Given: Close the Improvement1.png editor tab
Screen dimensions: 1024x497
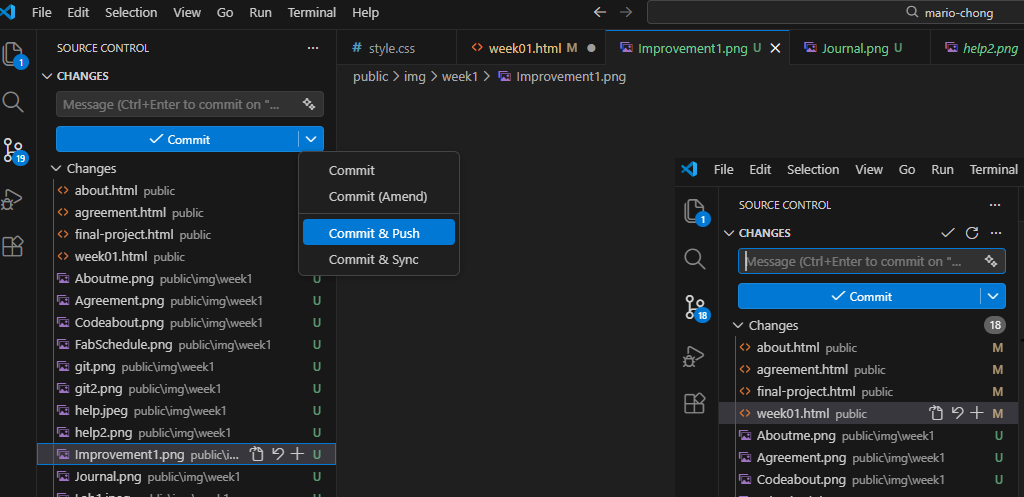Looking at the screenshot, I should click(x=775, y=47).
